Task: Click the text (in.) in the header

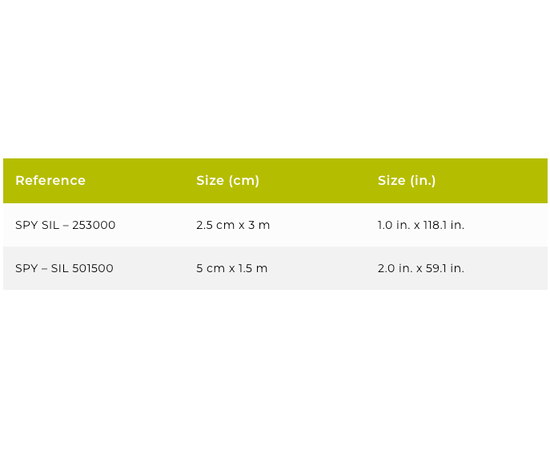Action: click(423, 181)
